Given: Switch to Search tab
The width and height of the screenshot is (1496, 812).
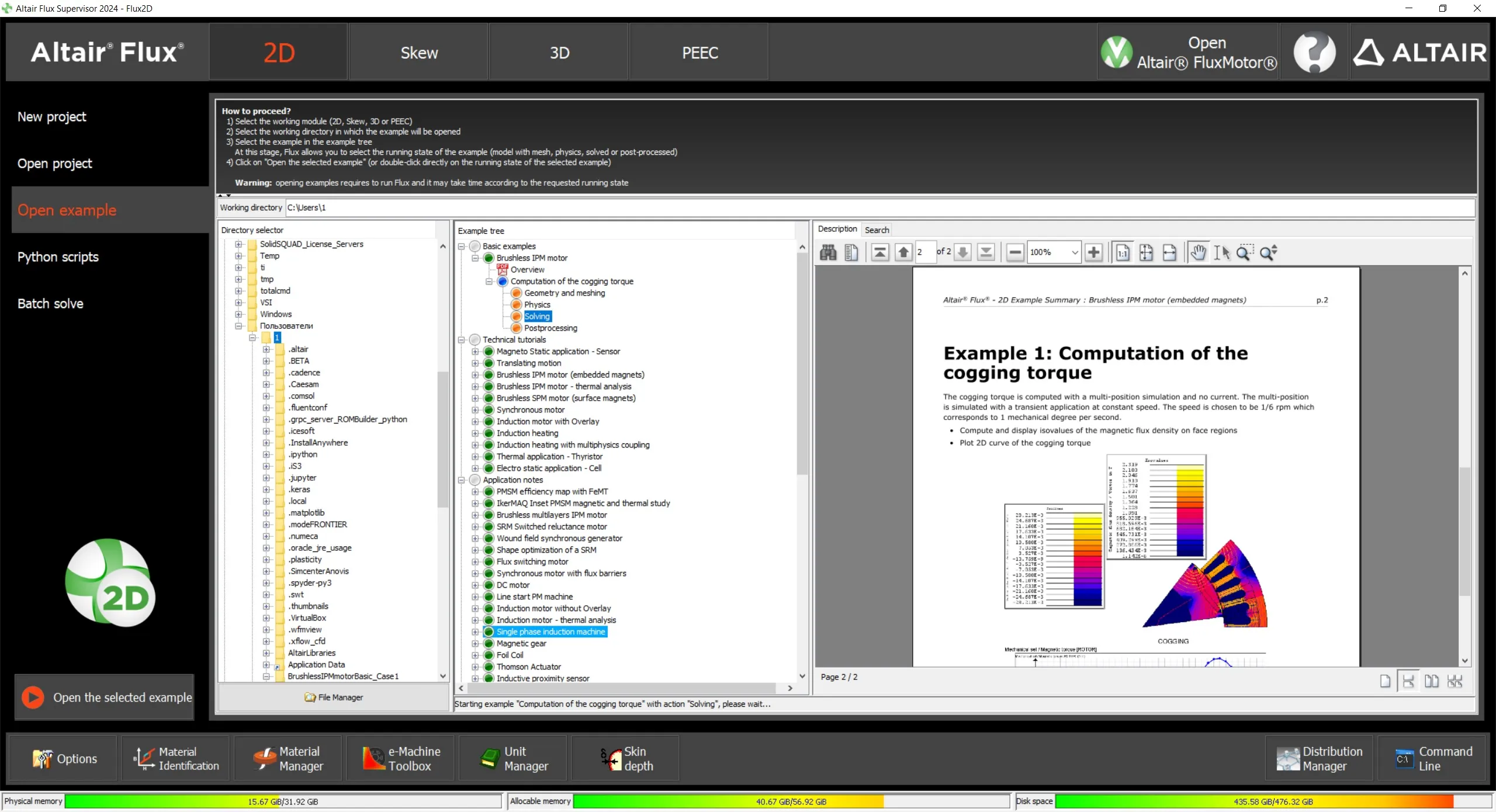Looking at the screenshot, I should (x=877, y=230).
